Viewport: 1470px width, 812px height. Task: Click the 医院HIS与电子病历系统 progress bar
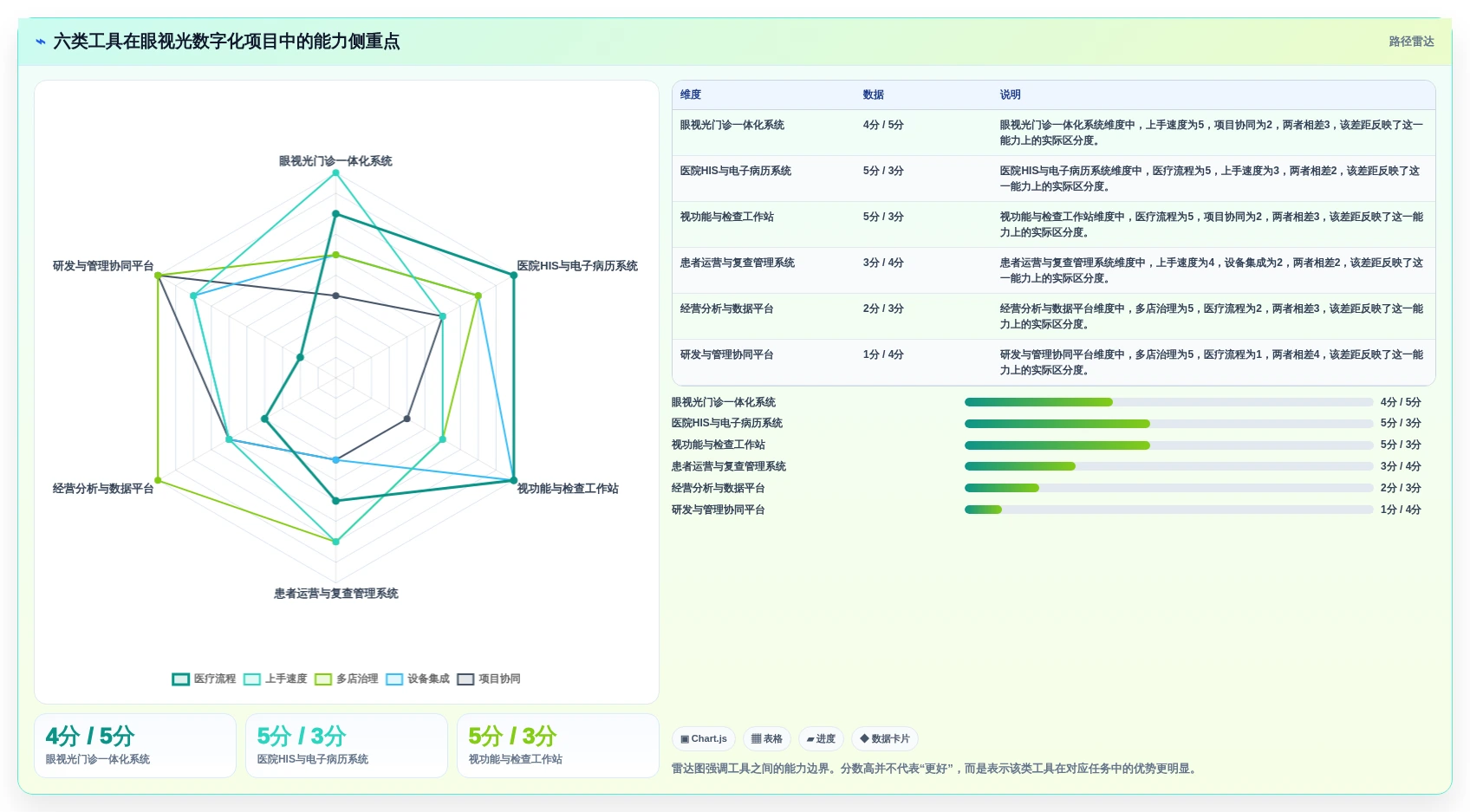[1169, 424]
